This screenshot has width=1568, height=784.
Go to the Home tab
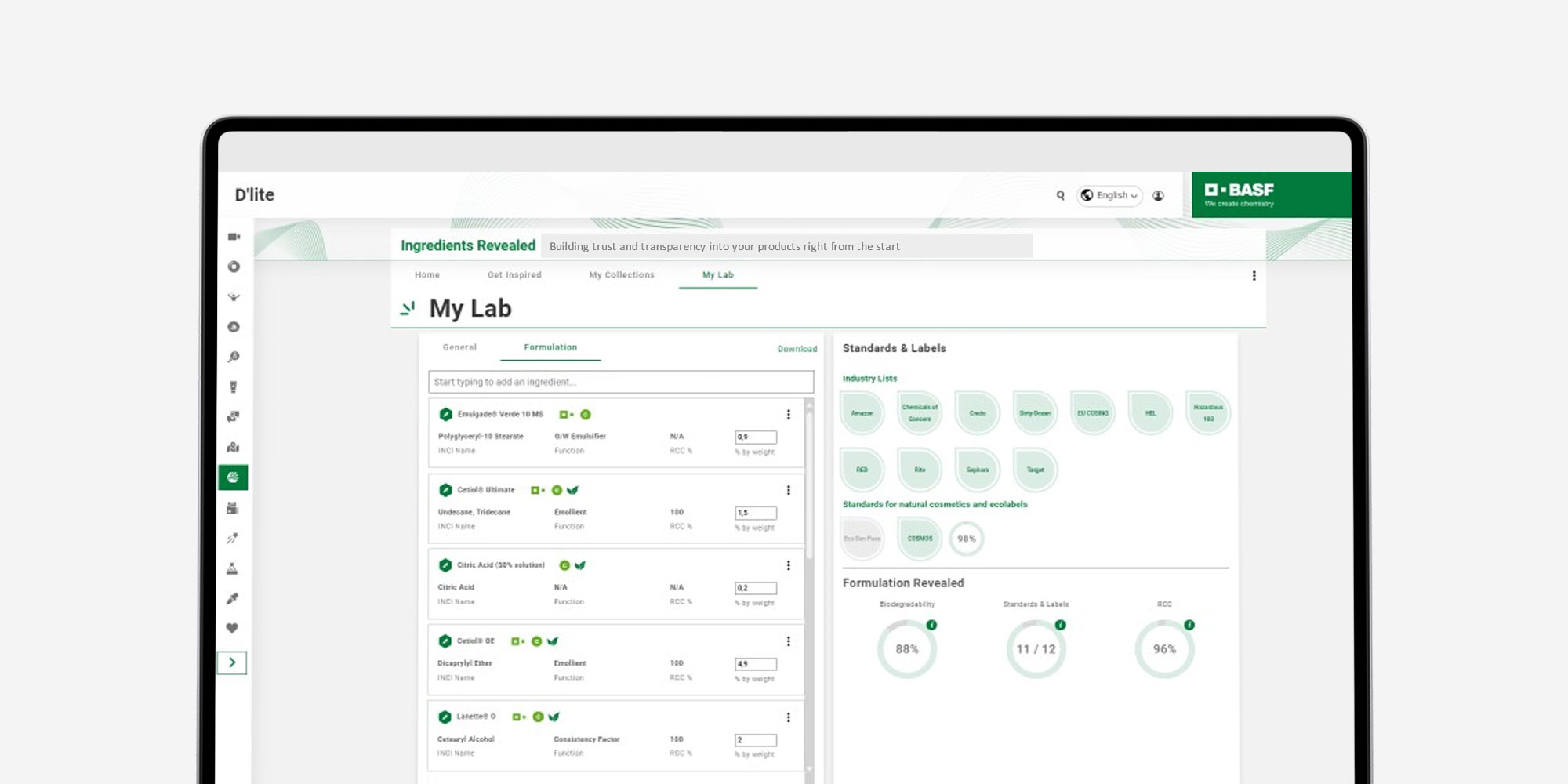pos(427,275)
